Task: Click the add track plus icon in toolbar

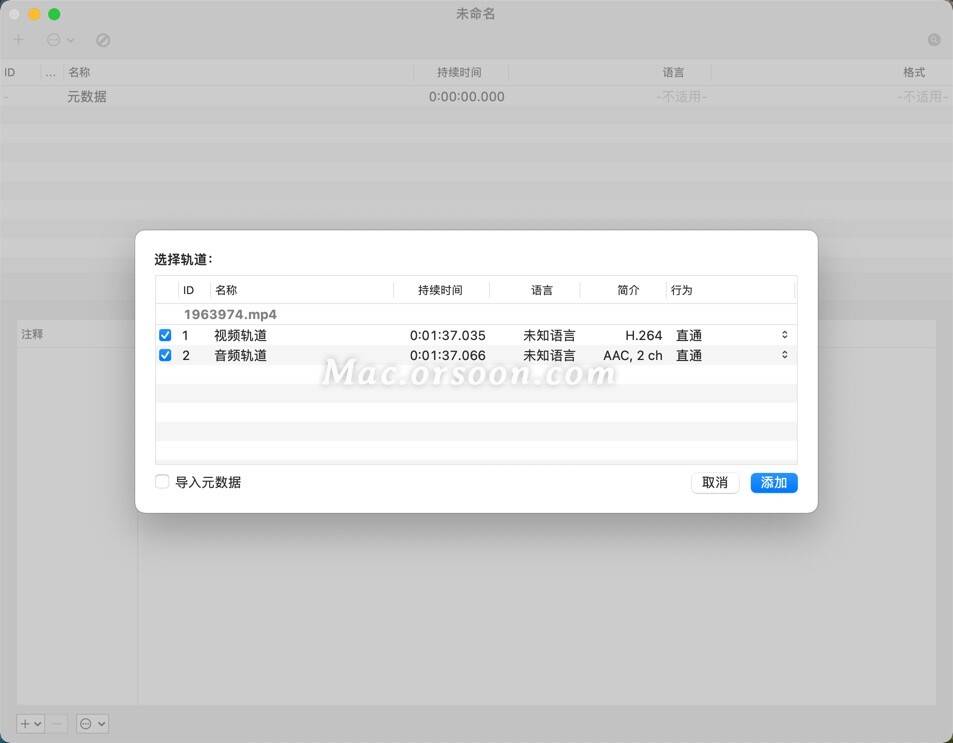Action: click(19, 40)
